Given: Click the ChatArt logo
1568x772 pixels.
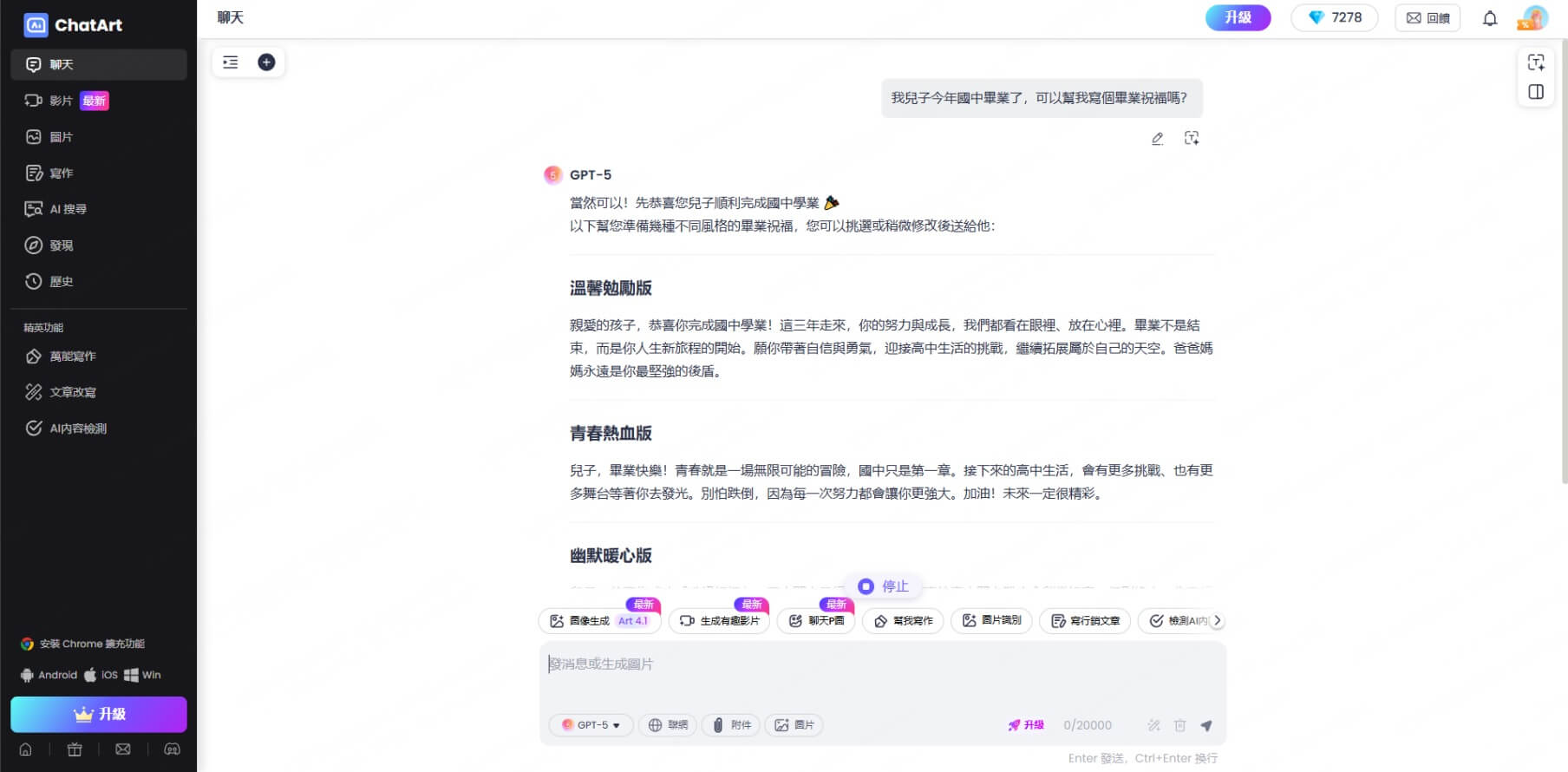Looking at the screenshot, I should [x=73, y=25].
